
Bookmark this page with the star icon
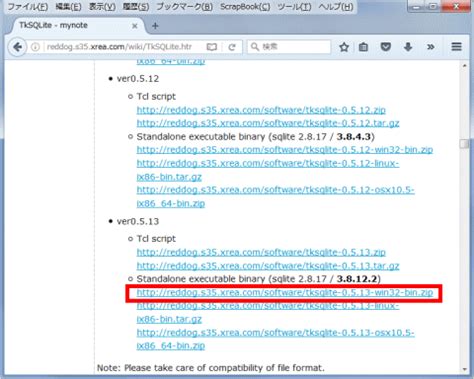(344, 47)
